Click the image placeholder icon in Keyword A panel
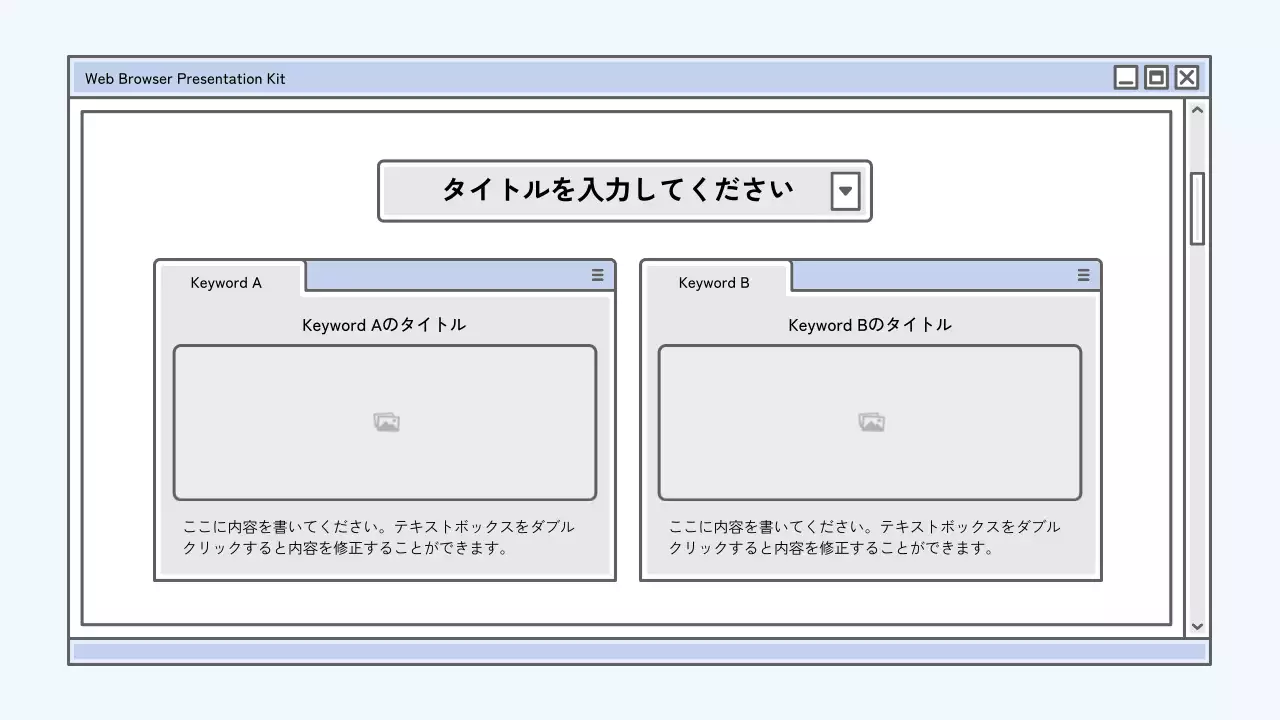The height and width of the screenshot is (720, 1280). click(x=386, y=421)
